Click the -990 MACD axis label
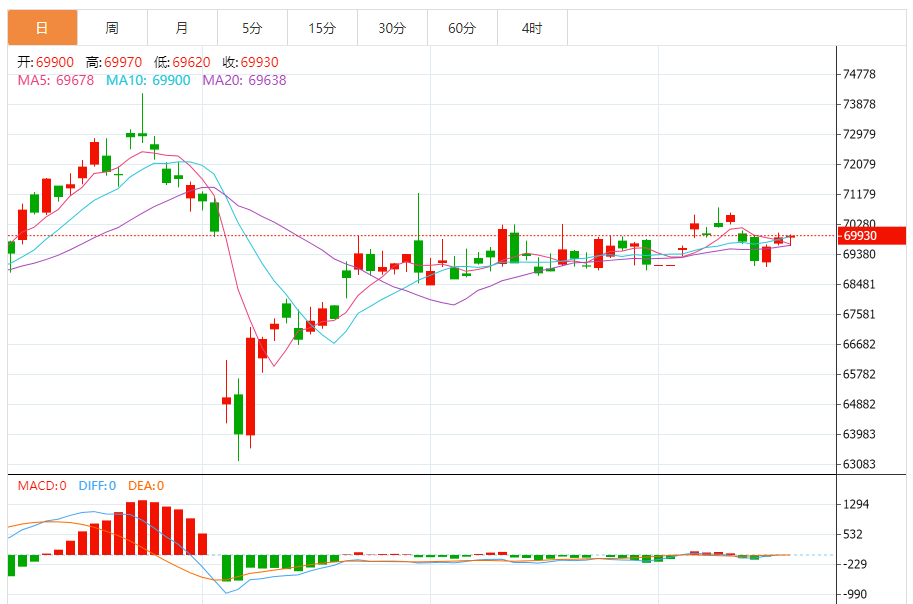 pos(855,594)
